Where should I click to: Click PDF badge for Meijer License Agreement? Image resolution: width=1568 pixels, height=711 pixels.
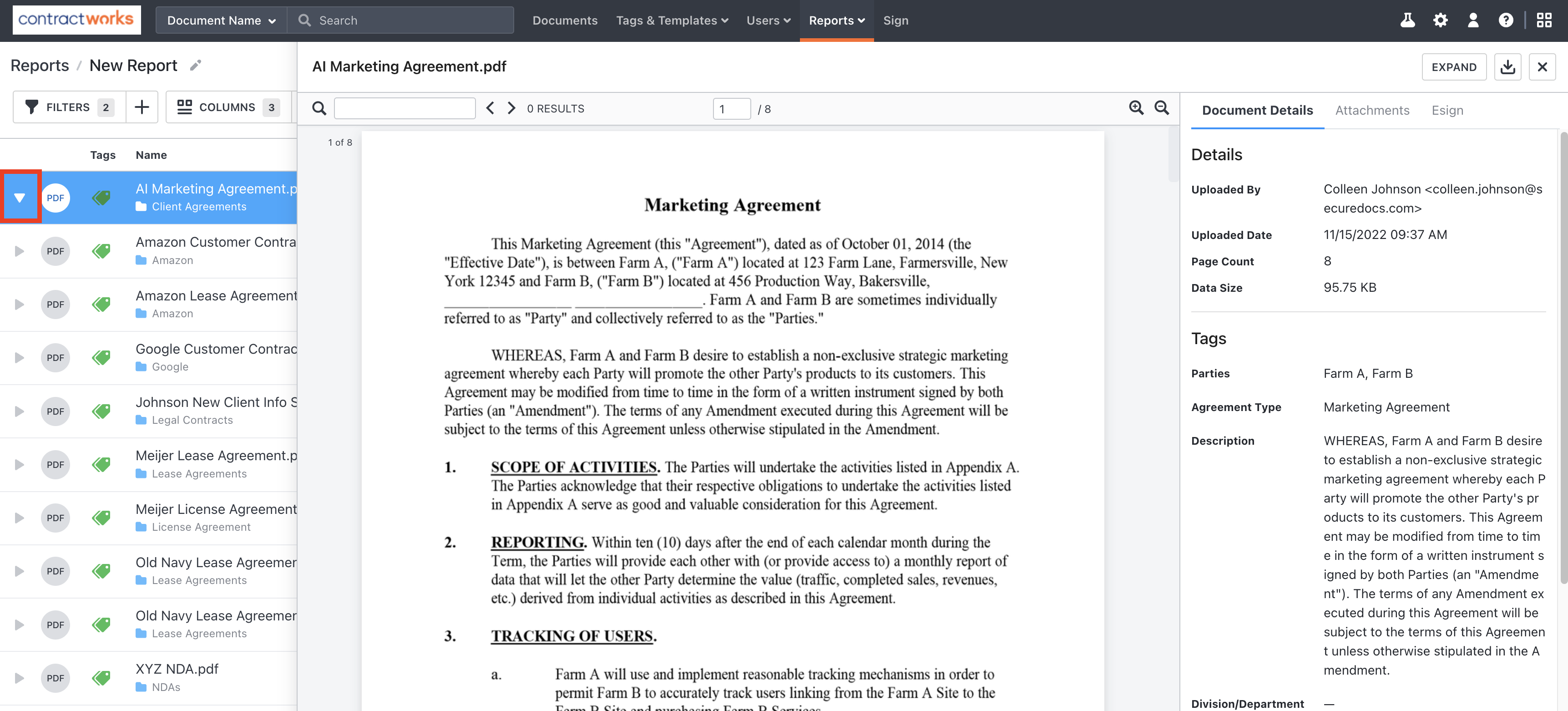pyautogui.click(x=56, y=518)
